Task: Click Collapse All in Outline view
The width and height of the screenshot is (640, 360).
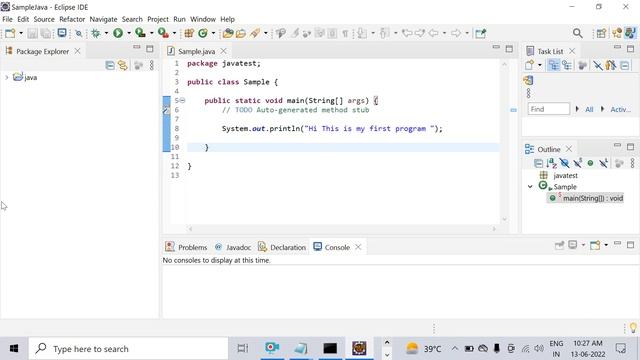Action: (x=538, y=163)
